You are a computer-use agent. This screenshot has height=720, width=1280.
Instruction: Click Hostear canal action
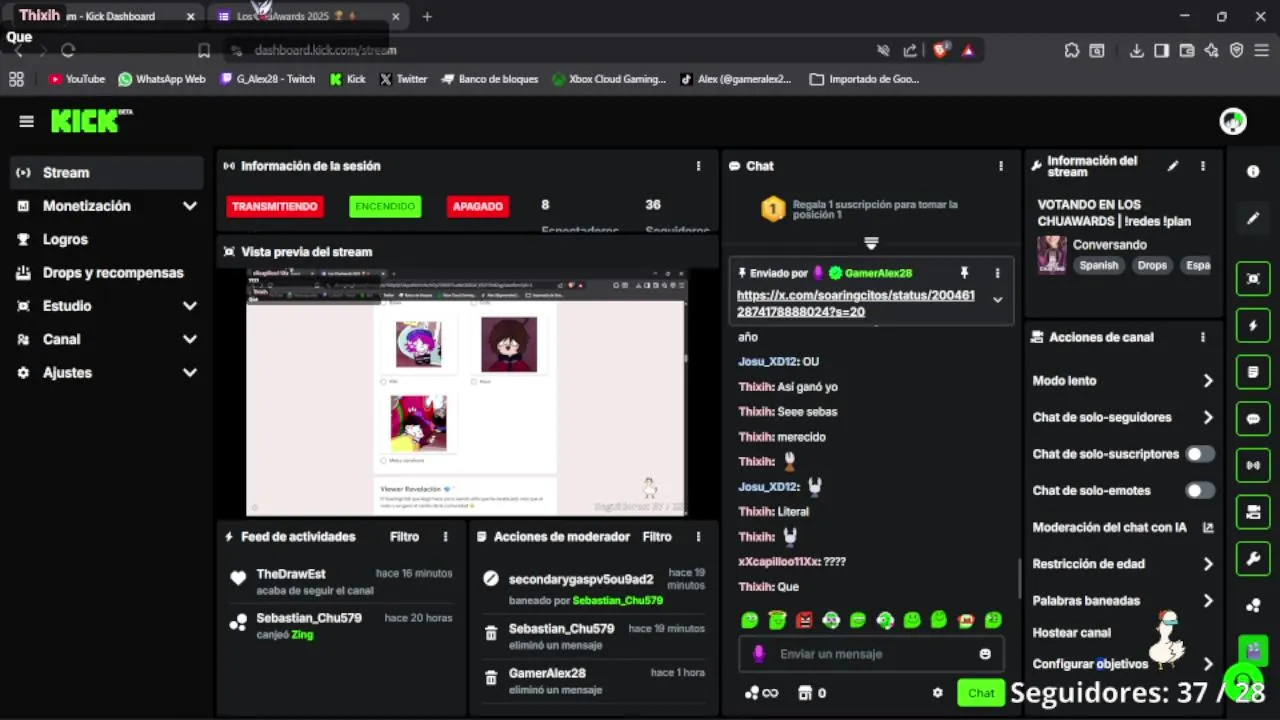[1071, 632]
